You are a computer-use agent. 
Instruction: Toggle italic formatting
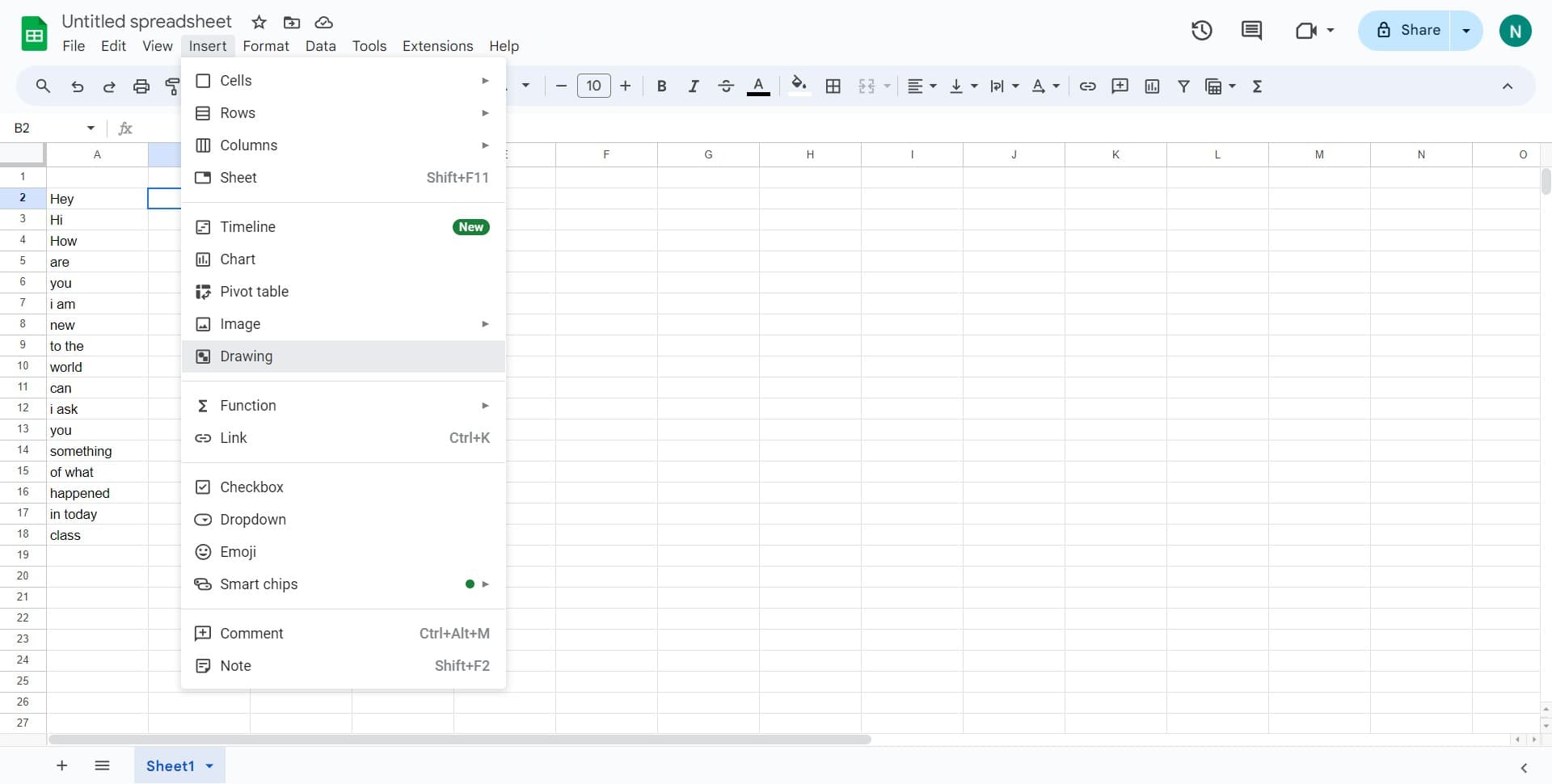(694, 86)
